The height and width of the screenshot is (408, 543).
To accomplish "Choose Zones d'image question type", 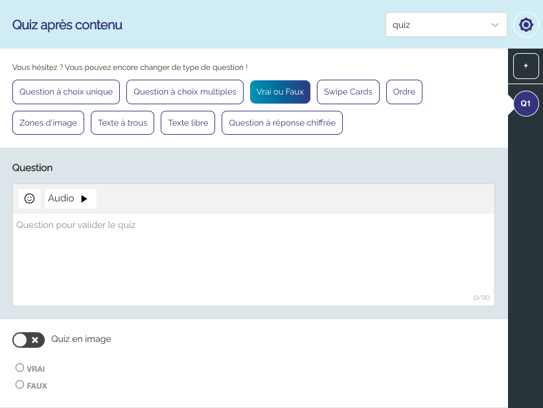I will tap(48, 123).
